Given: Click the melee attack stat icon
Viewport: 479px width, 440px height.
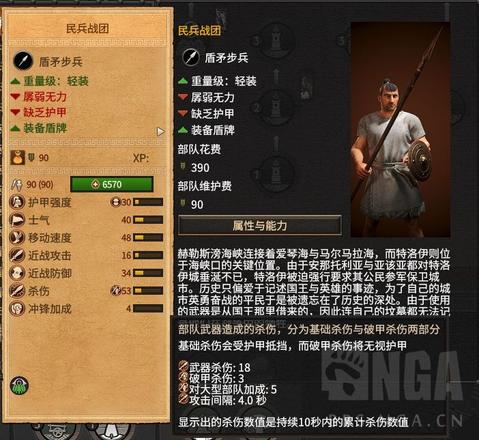Looking at the screenshot, I should pos(16,255).
